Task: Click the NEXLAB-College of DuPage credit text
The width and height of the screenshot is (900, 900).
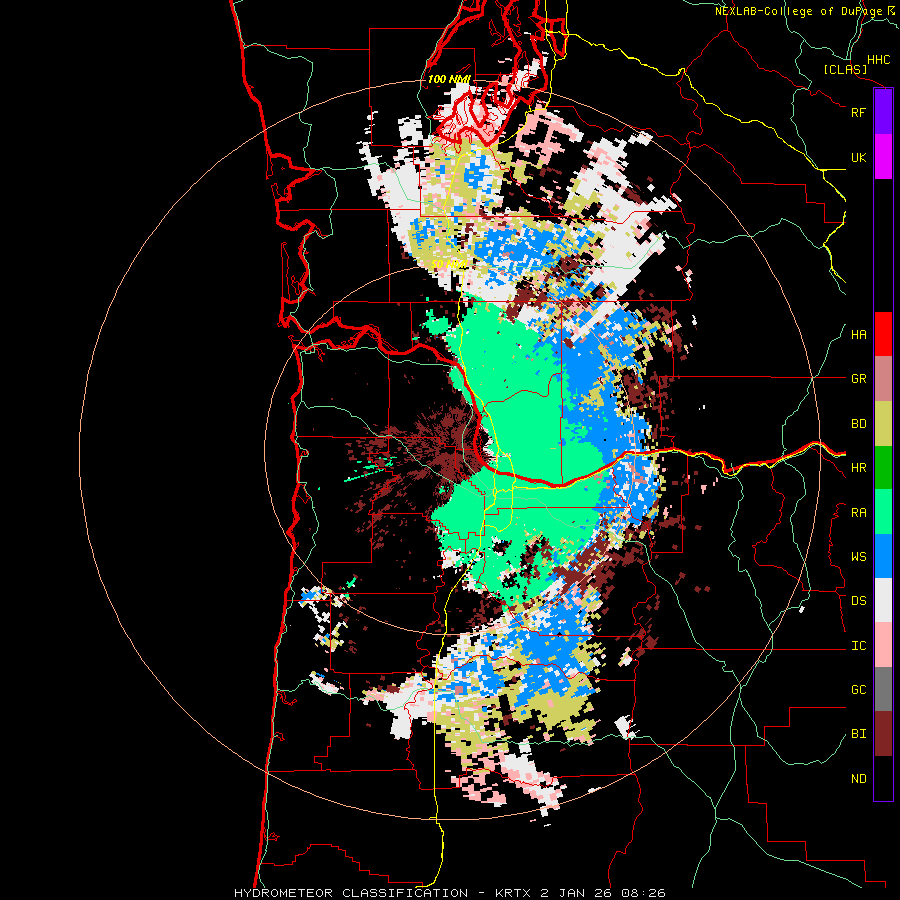Action: (x=805, y=11)
